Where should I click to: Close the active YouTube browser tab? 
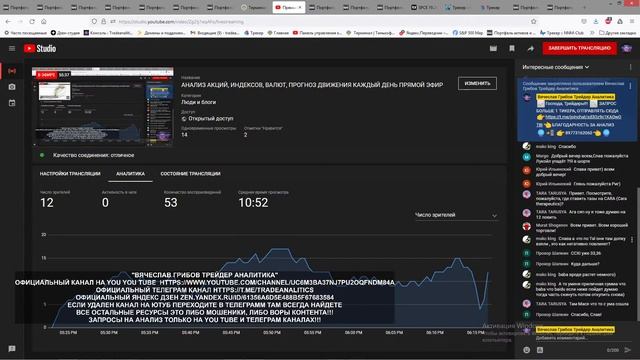(x=300, y=7)
